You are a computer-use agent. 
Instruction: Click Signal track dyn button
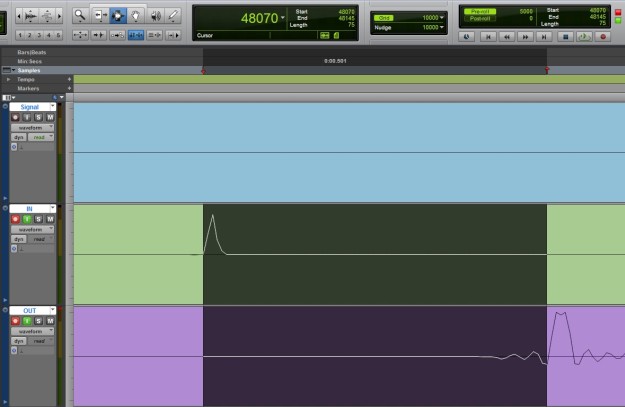pos(19,137)
